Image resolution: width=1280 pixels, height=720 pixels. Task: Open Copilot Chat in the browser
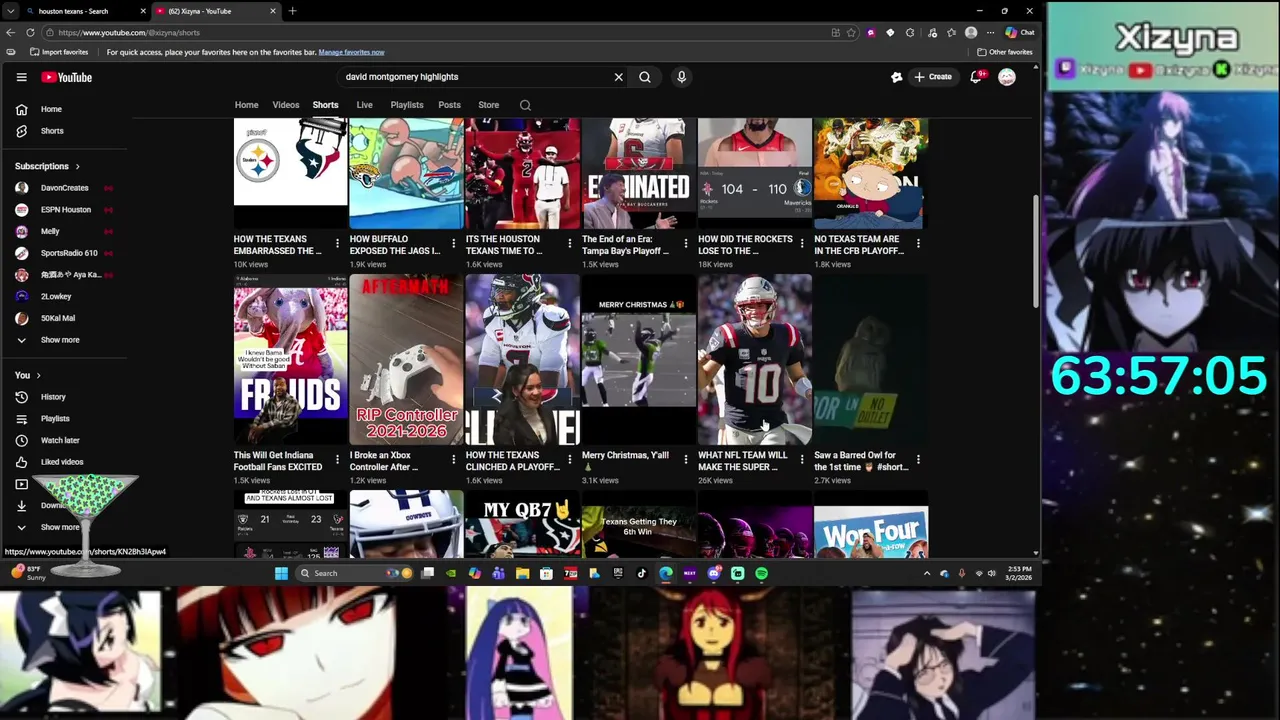tap(1020, 32)
